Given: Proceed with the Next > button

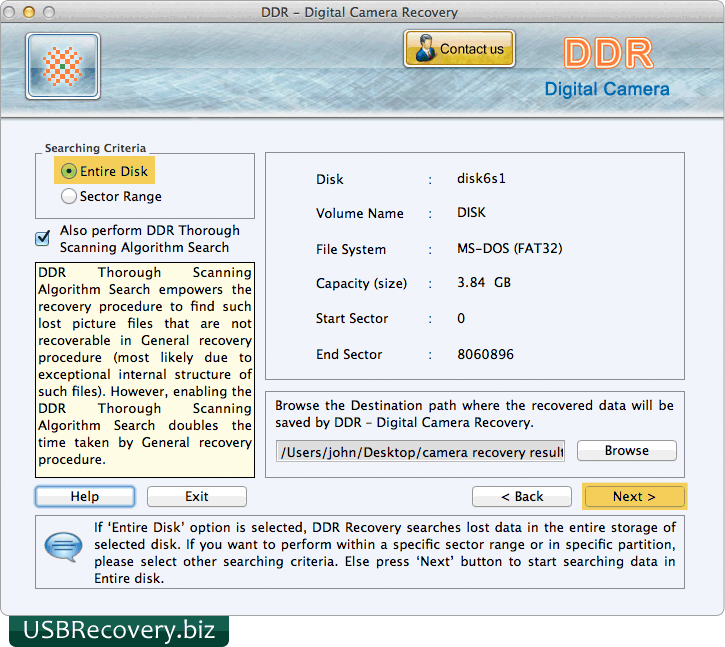Looking at the screenshot, I should [634, 496].
